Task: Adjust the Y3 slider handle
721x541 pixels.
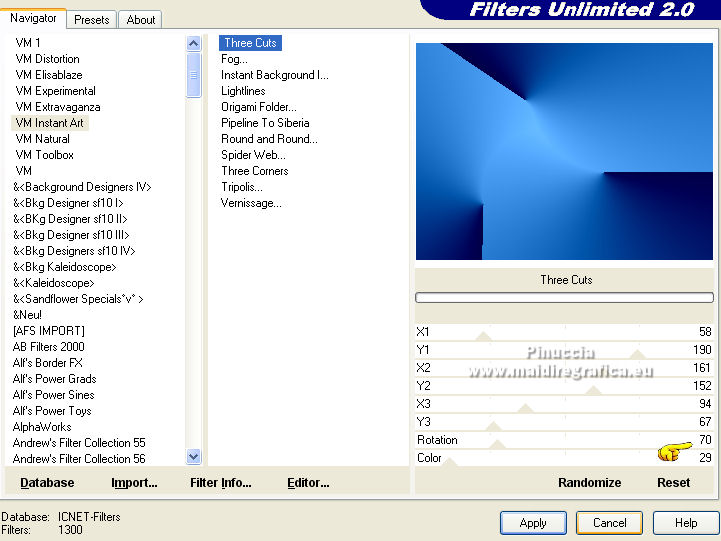Action: point(493,427)
